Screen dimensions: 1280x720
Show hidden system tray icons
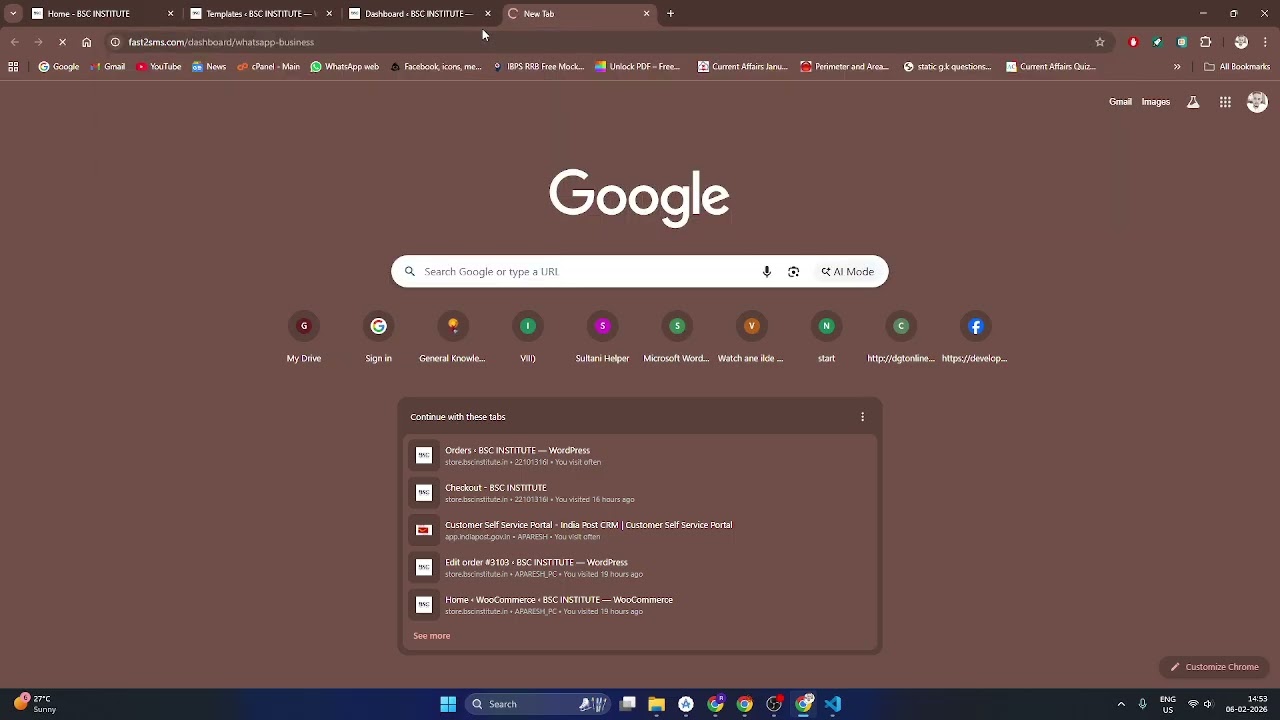click(1121, 704)
